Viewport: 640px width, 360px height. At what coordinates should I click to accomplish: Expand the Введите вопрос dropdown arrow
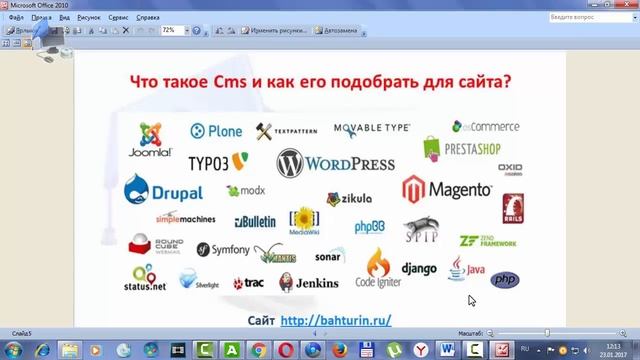click(635, 18)
